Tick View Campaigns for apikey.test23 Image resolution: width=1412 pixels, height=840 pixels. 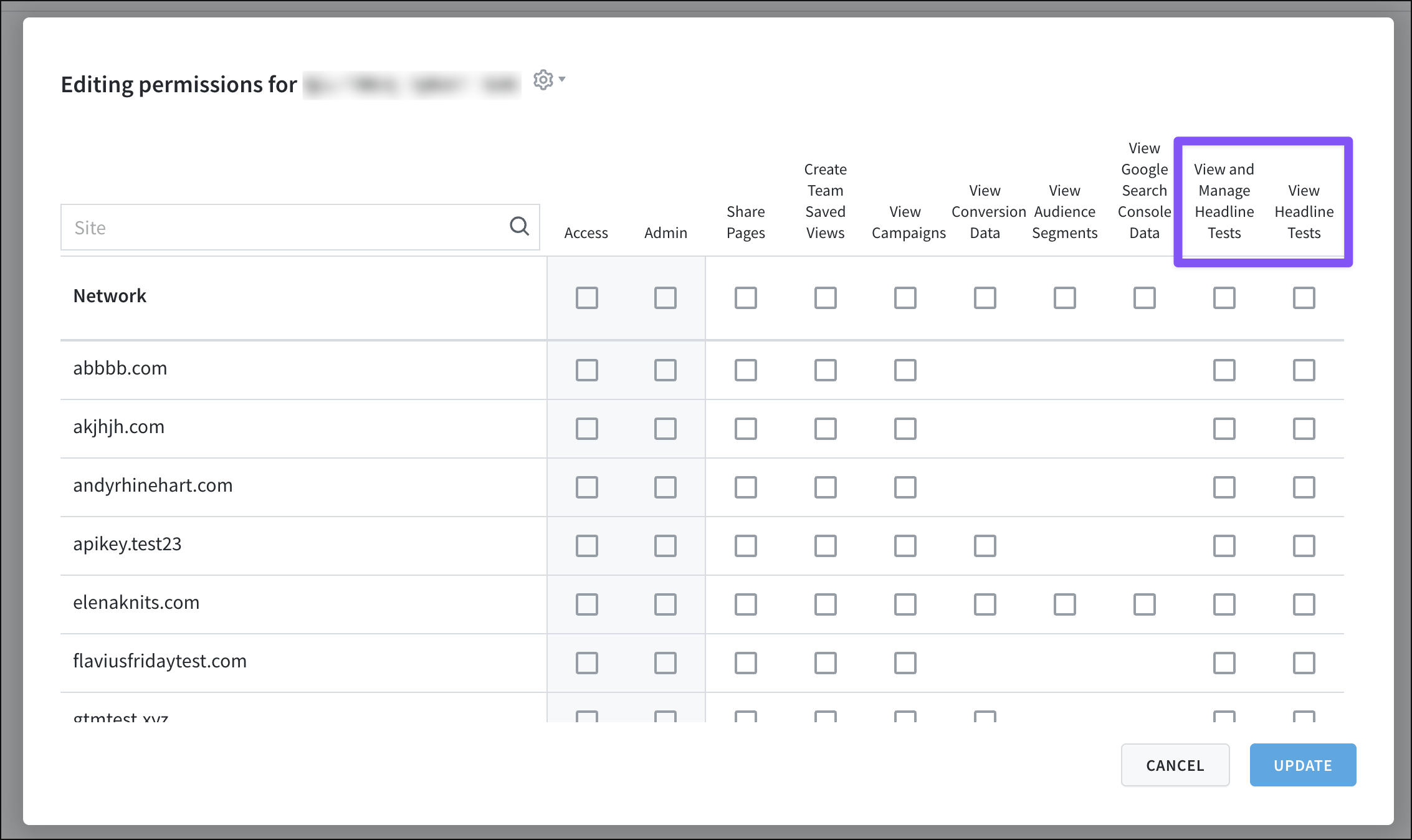(x=905, y=546)
